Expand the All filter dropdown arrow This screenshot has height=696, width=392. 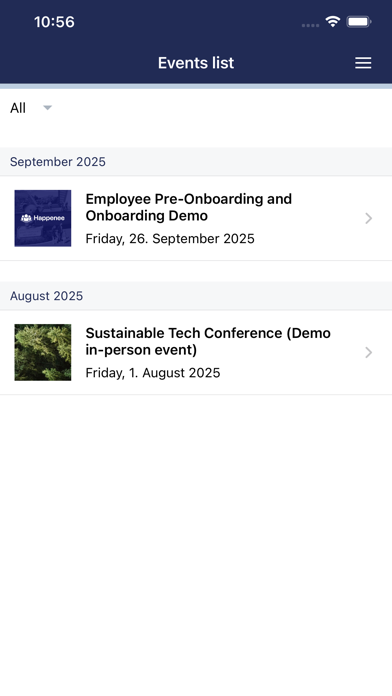[48, 108]
